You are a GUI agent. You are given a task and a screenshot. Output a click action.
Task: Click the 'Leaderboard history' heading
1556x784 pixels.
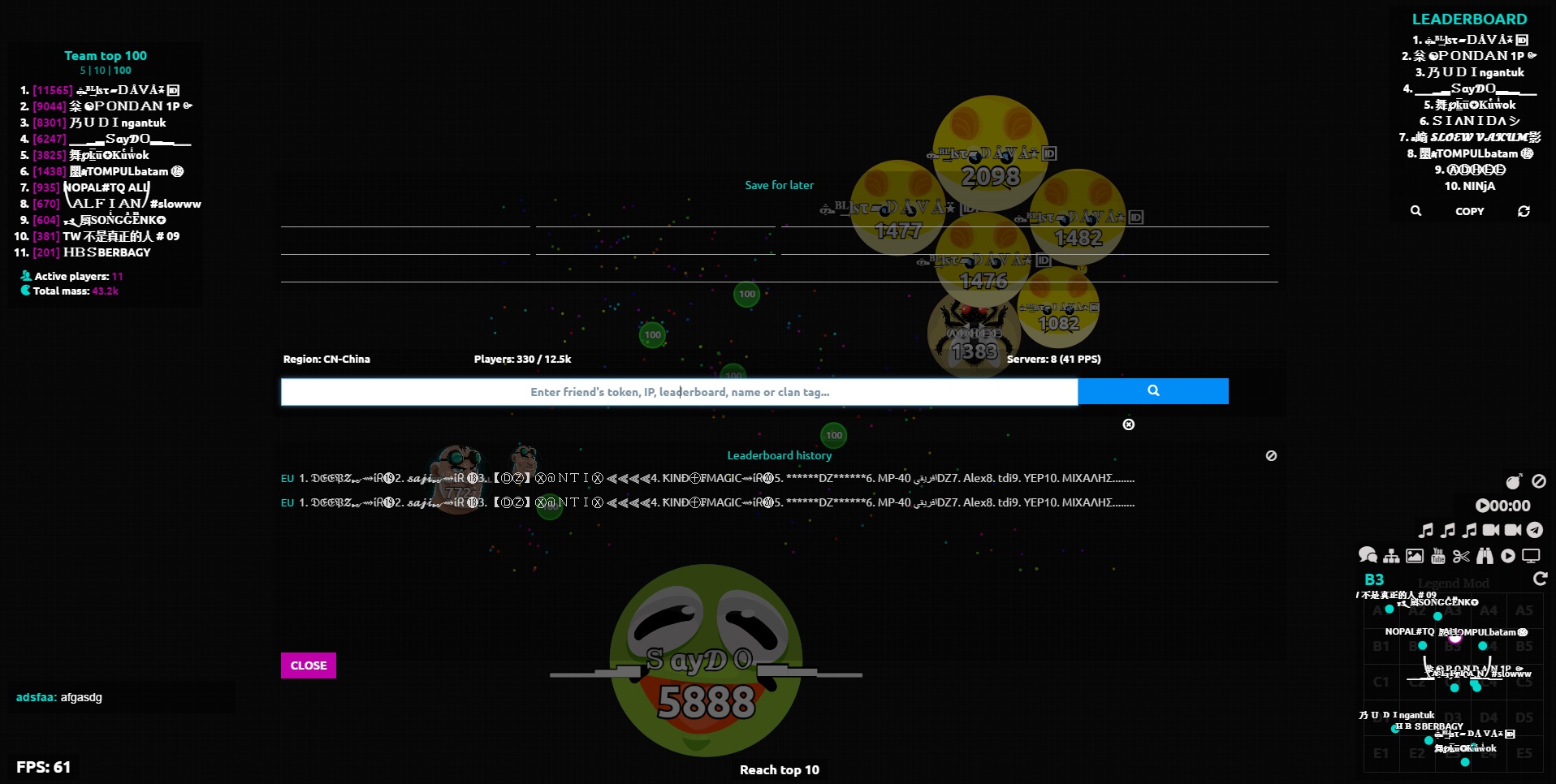(779, 455)
